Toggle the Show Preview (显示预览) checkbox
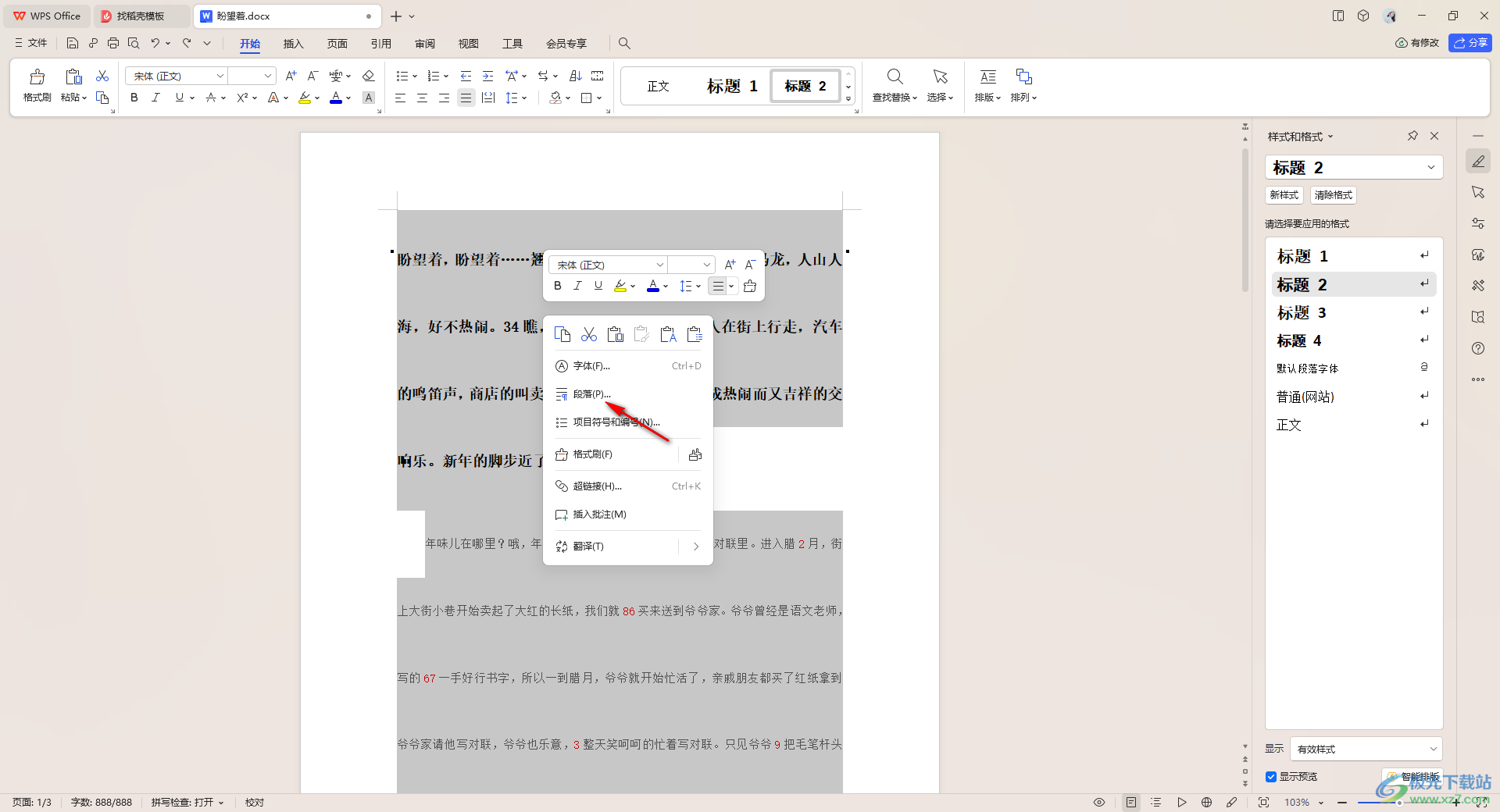The image size is (1500, 812). (x=1271, y=777)
